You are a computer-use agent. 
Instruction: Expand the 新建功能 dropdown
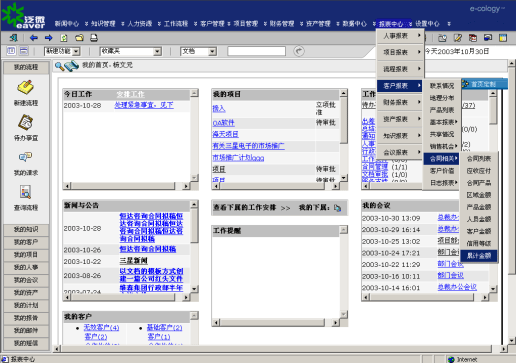point(62,51)
